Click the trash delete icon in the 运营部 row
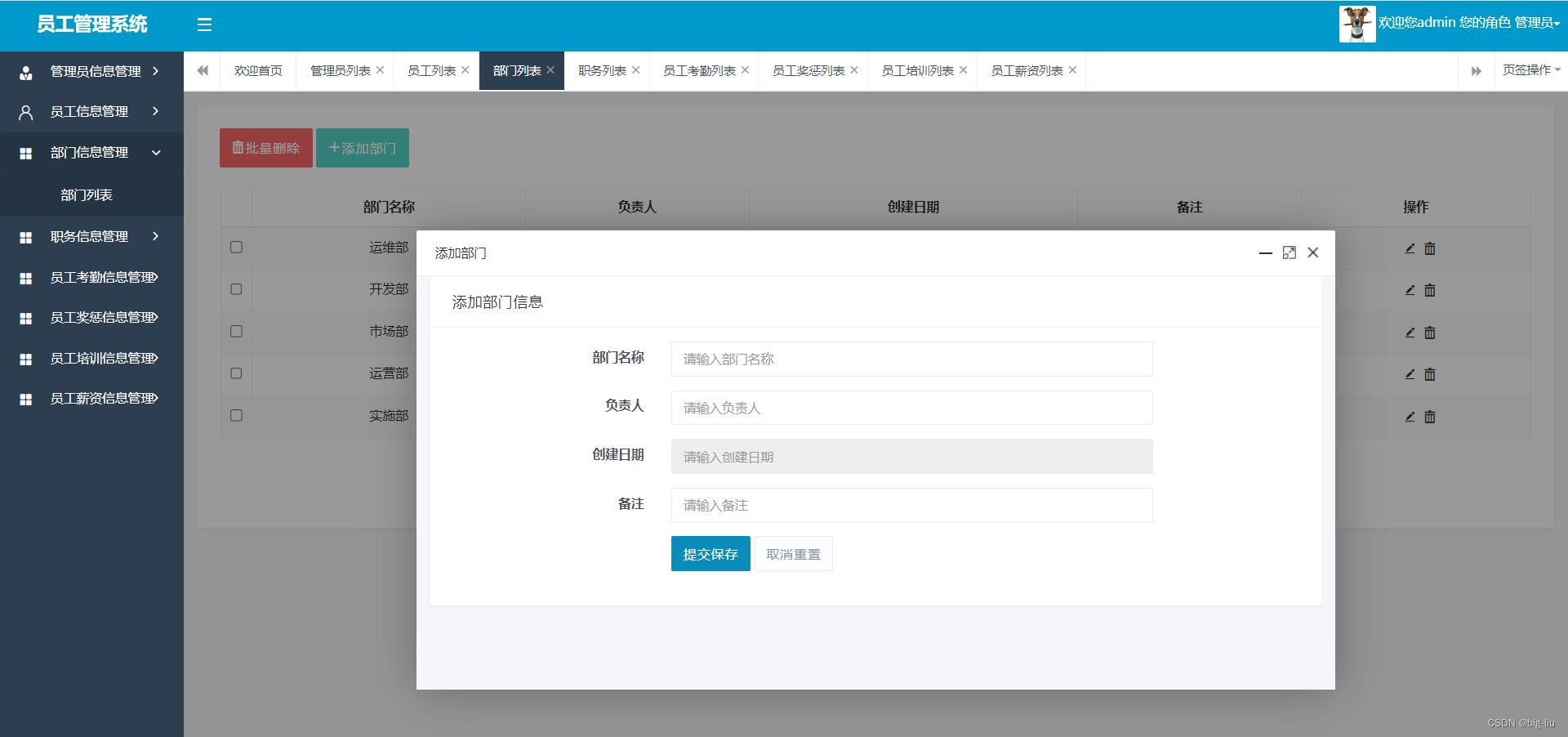Viewport: 1568px width, 737px height. point(1429,374)
